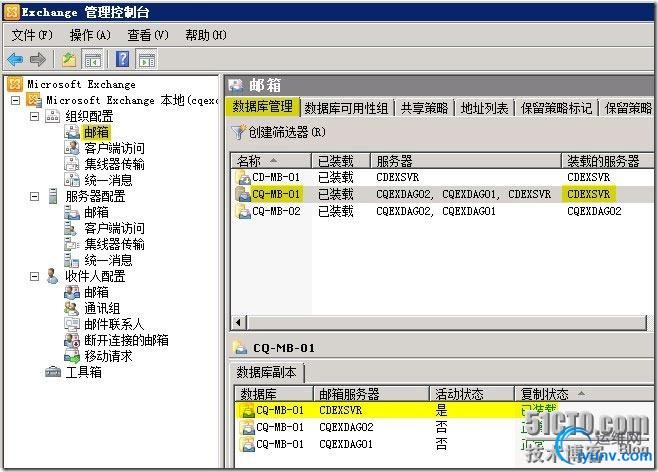The width and height of the screenshot is (658, 472).
Task: Select 集线器传输 under 组织配置
Action: [x=114, y=164]
